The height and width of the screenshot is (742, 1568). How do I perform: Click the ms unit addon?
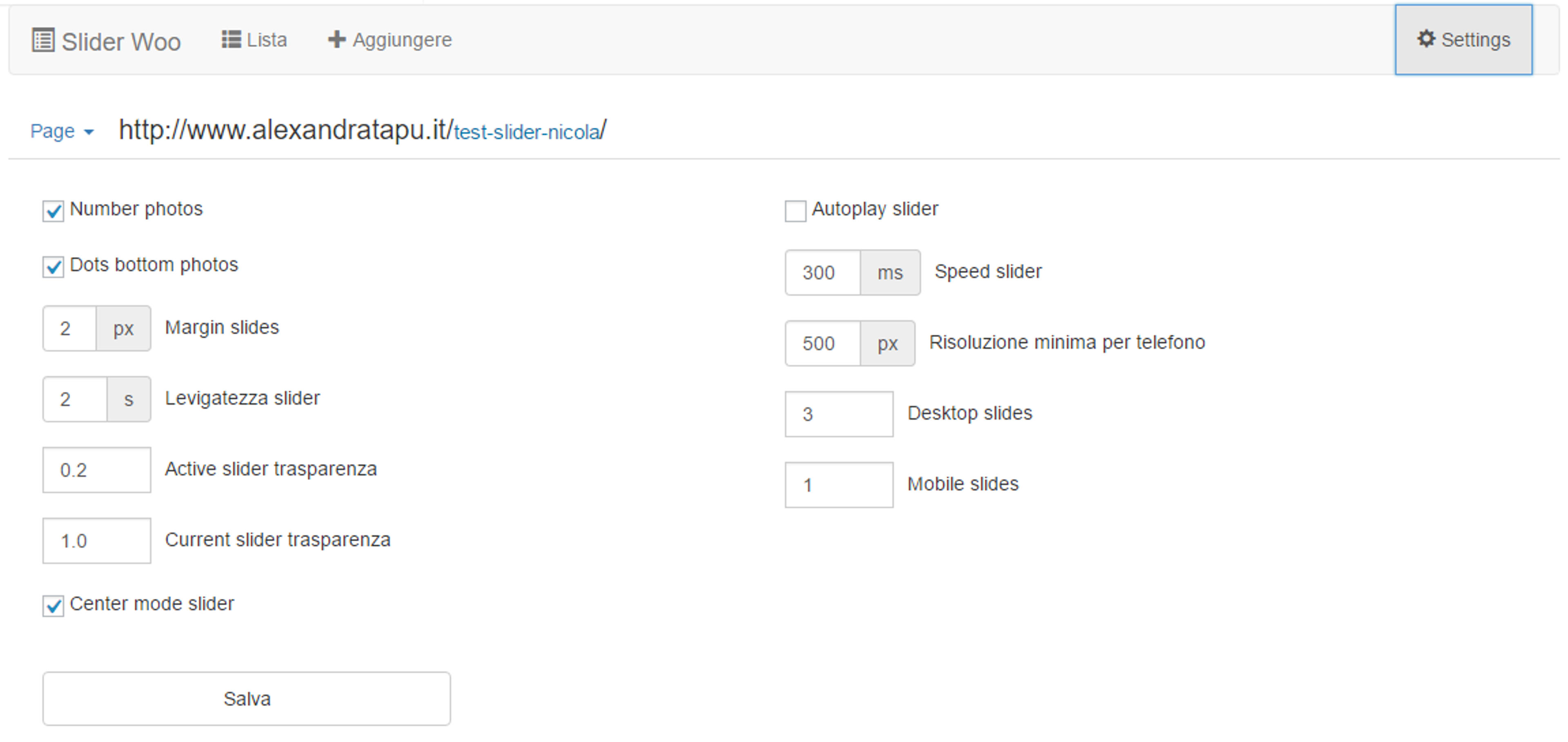(x=890, y=273)
